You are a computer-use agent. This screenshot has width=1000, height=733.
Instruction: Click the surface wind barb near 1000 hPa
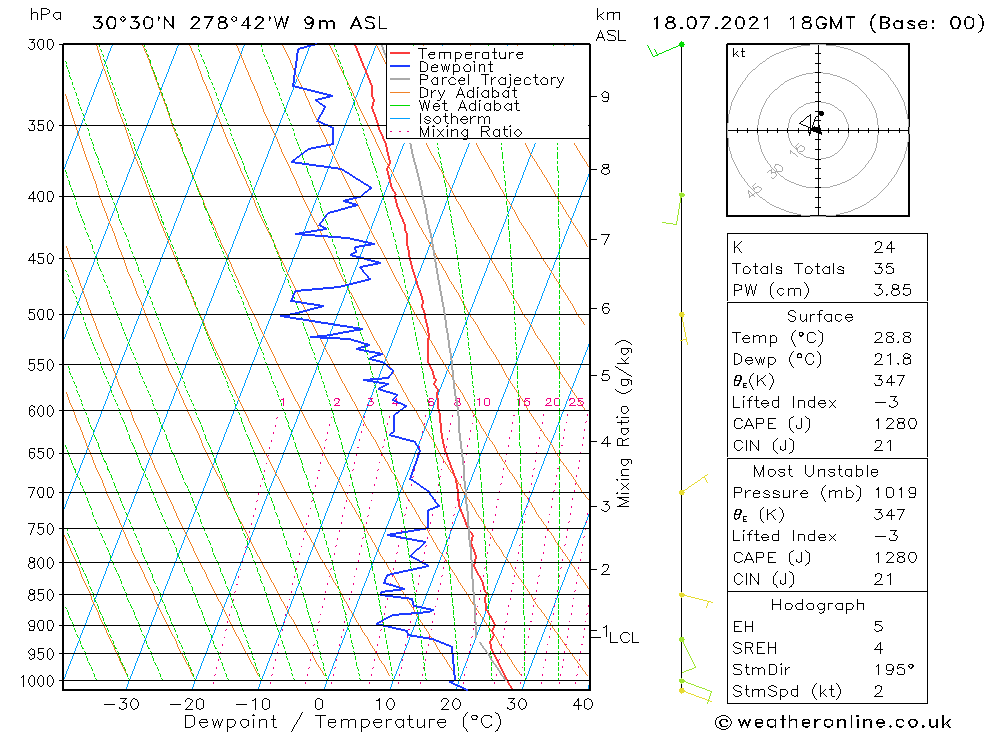[x=696, y=692]
